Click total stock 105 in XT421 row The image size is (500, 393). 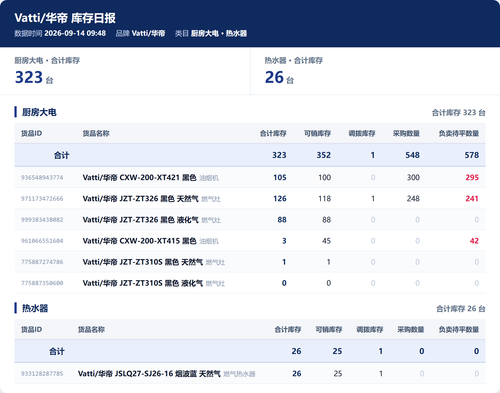[x=280, y=177]
